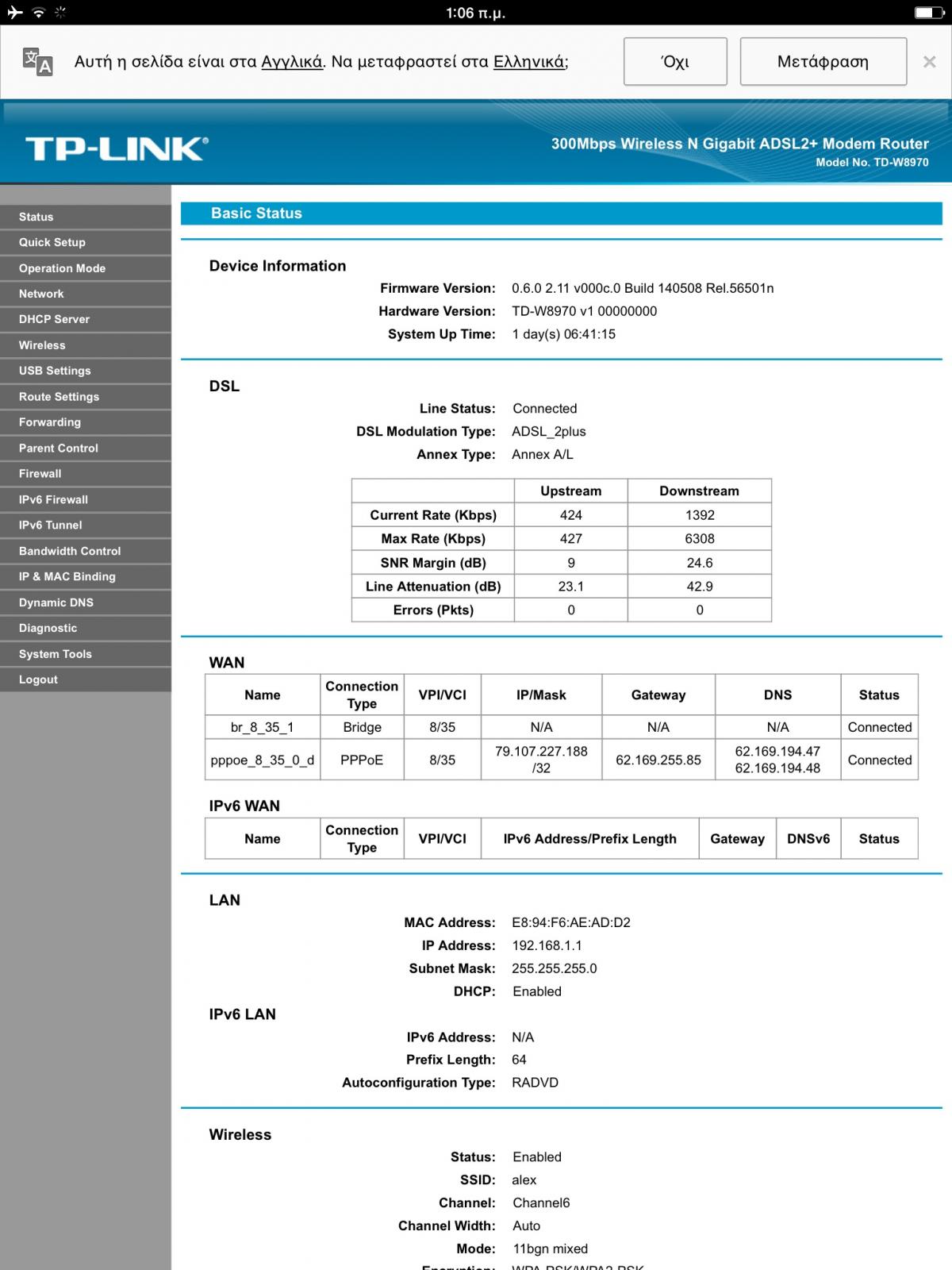This screenshot has height=1270, width=952.
Task: Dismiss the translation bar with the X
Action: click(929, 62)
